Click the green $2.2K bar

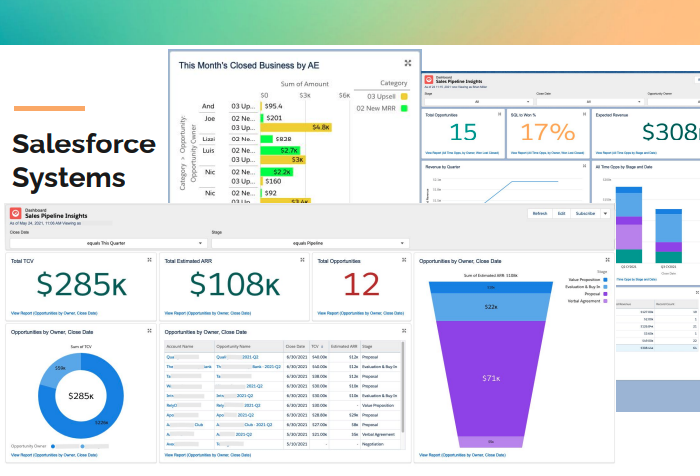coord(277,172)
